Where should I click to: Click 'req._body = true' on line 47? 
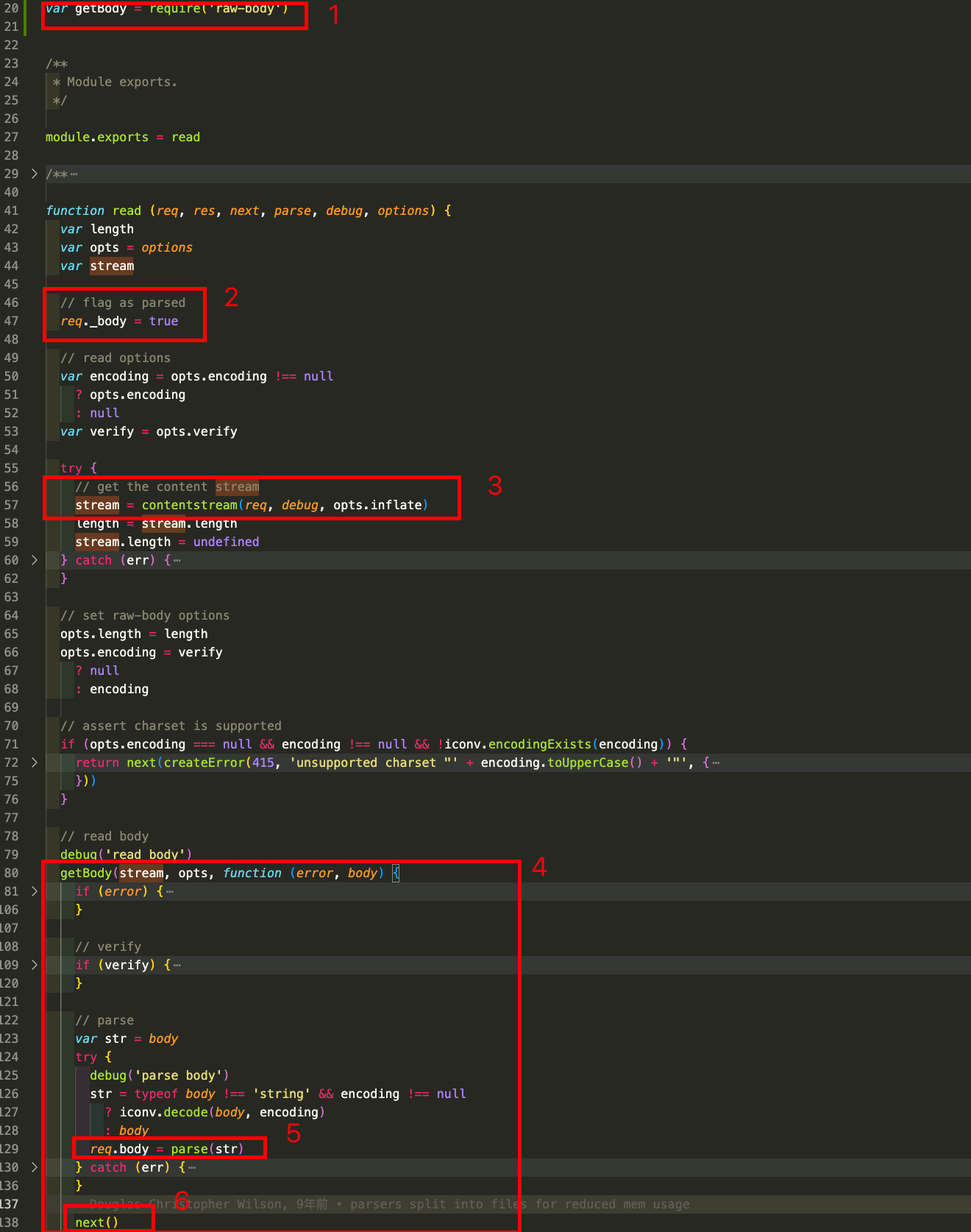tap(119, 321)
